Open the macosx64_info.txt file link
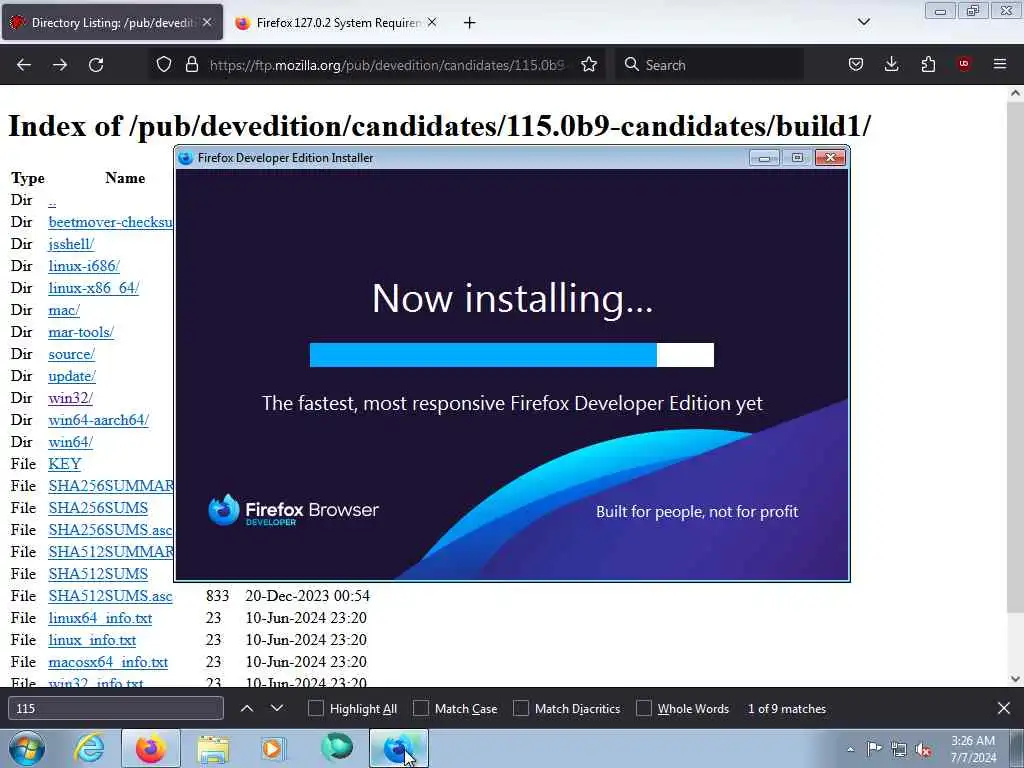Image resolution: width=1024 pixels, height=768 pixels. (108, 662)
